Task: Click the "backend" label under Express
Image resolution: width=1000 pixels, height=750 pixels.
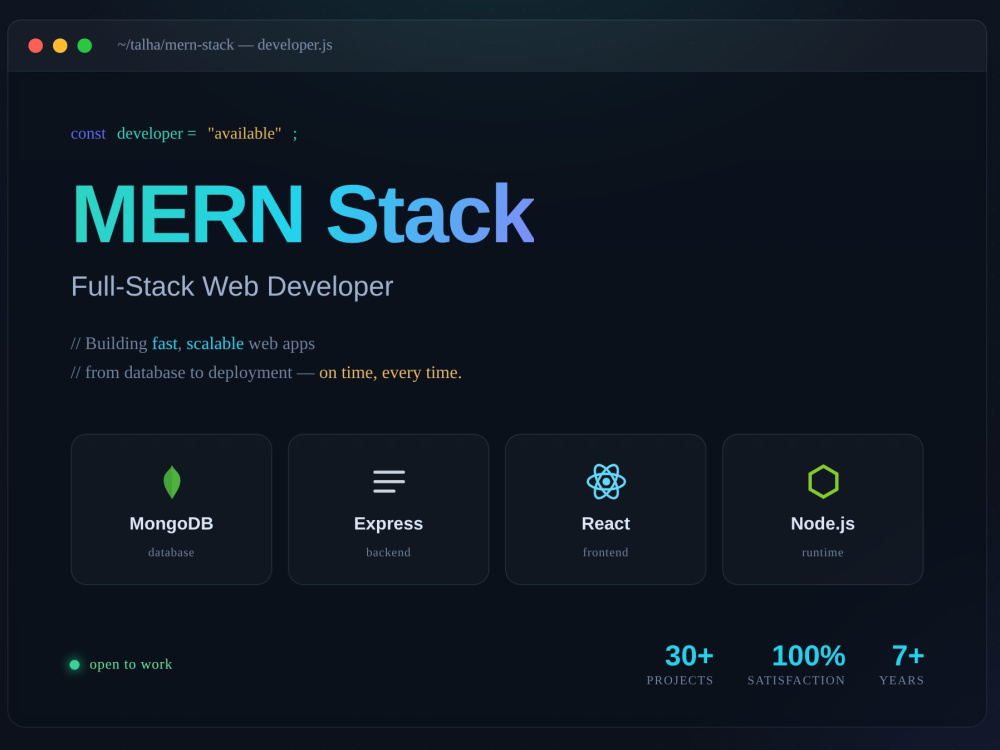Action: coord(388,552)
